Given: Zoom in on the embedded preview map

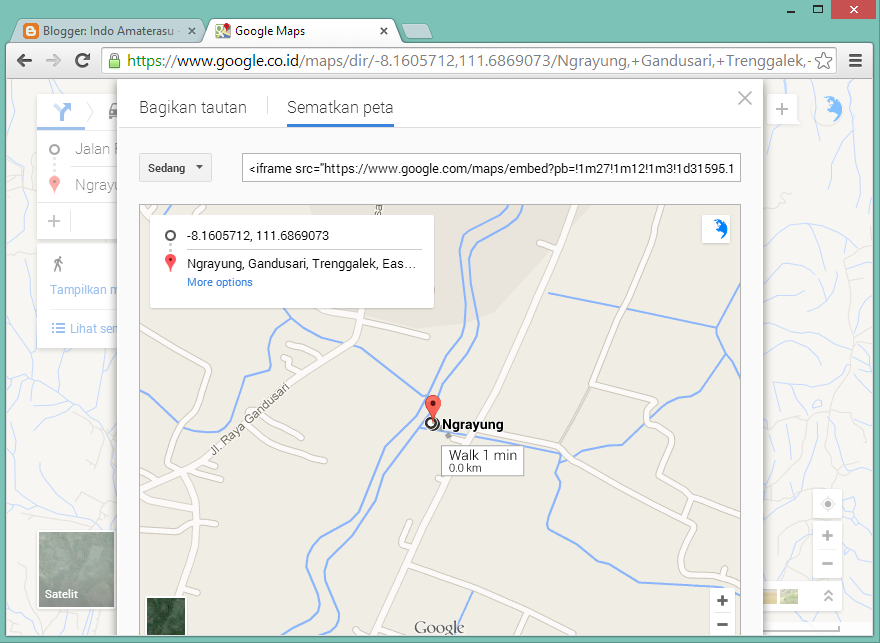Looking at the screenshot, I should click(722, 601).
